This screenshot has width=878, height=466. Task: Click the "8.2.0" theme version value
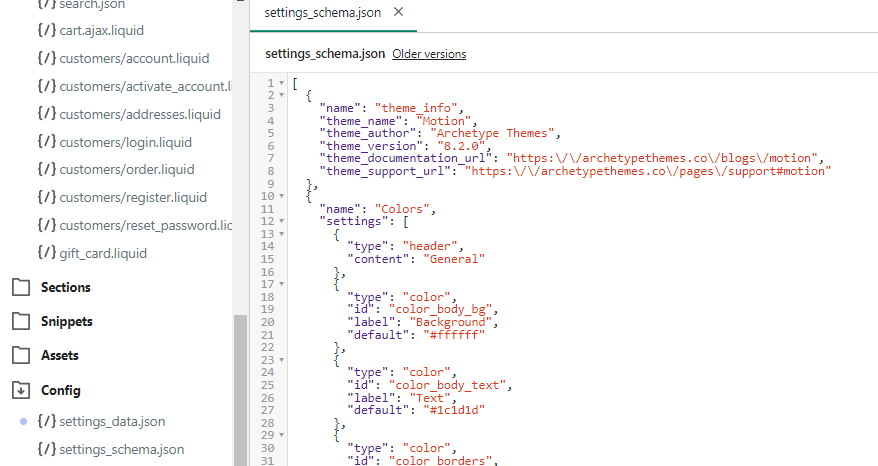click(x=461, y=146)
